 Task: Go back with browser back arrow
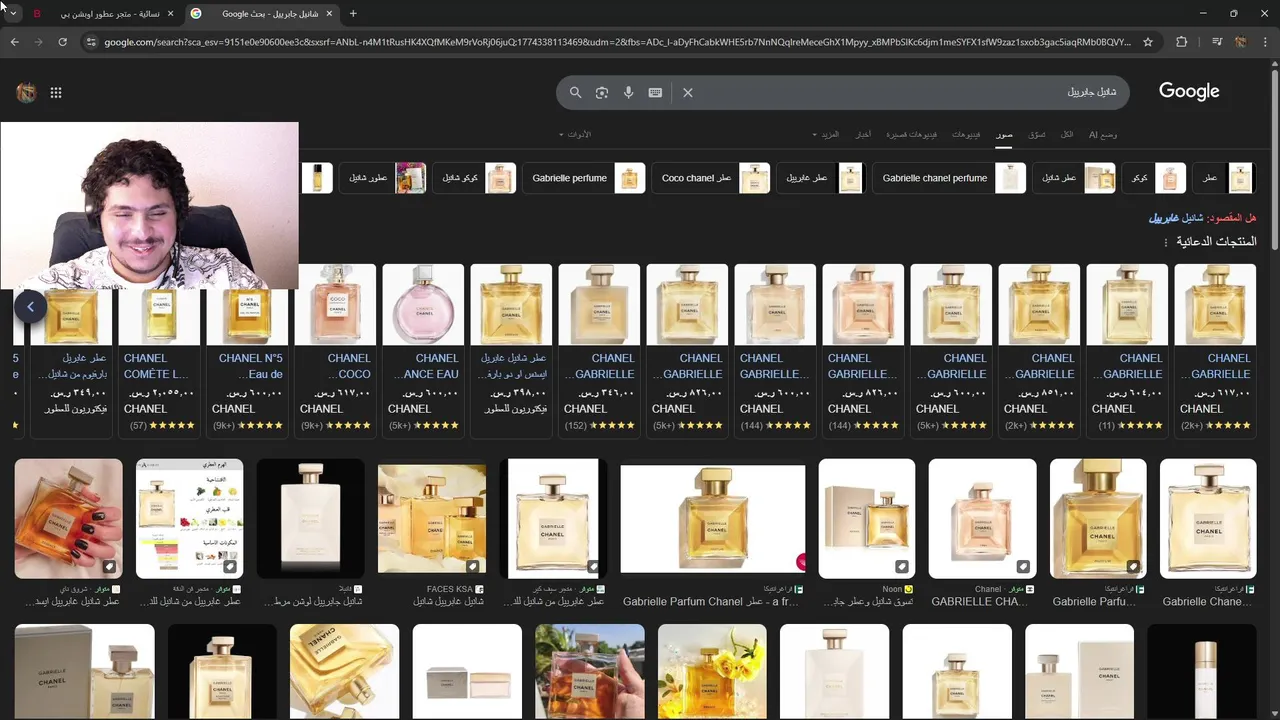point(14,42)
